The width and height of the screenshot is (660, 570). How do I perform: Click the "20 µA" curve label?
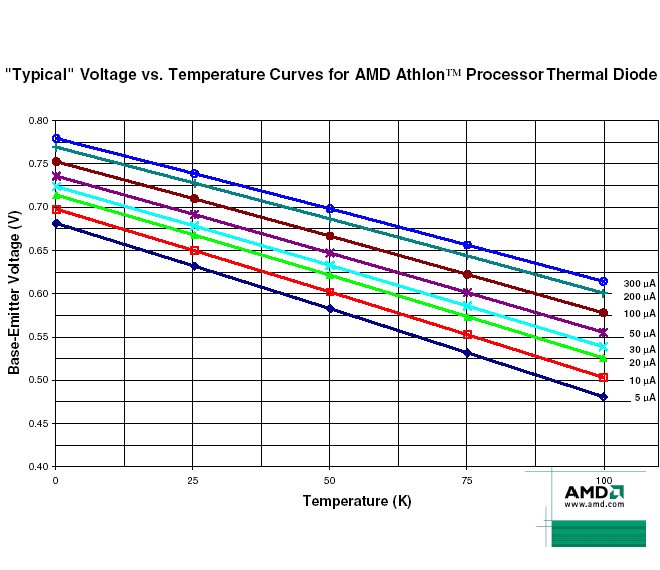(642, 362)
